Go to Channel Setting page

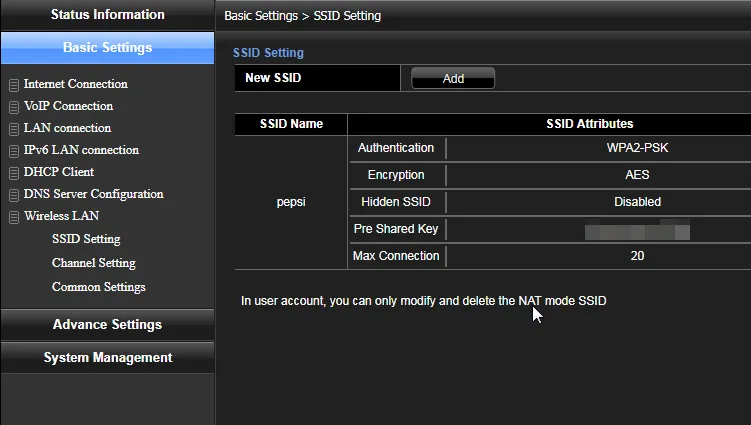93,263
